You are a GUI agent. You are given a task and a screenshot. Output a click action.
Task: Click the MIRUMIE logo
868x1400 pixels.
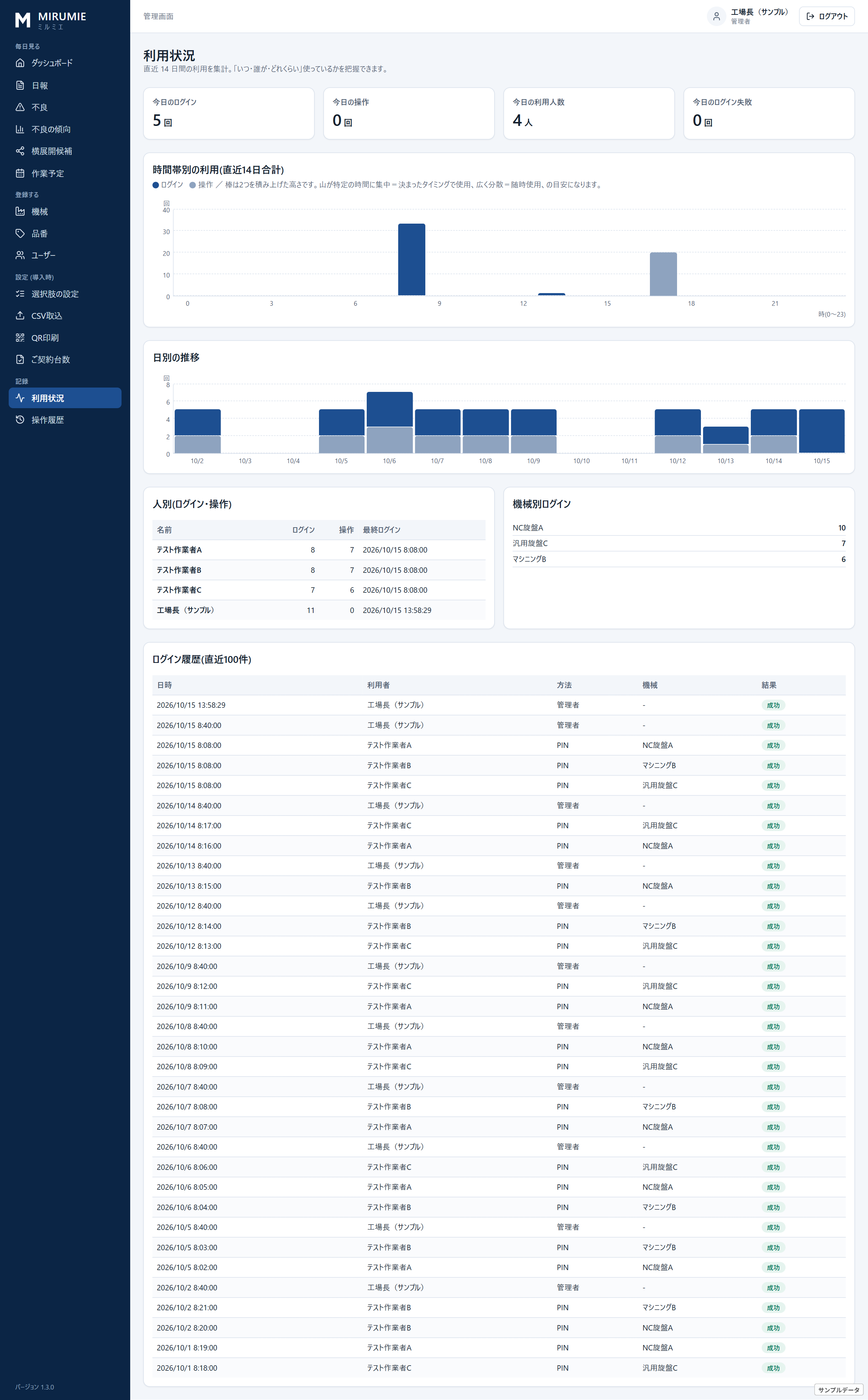tap(51, 20)
